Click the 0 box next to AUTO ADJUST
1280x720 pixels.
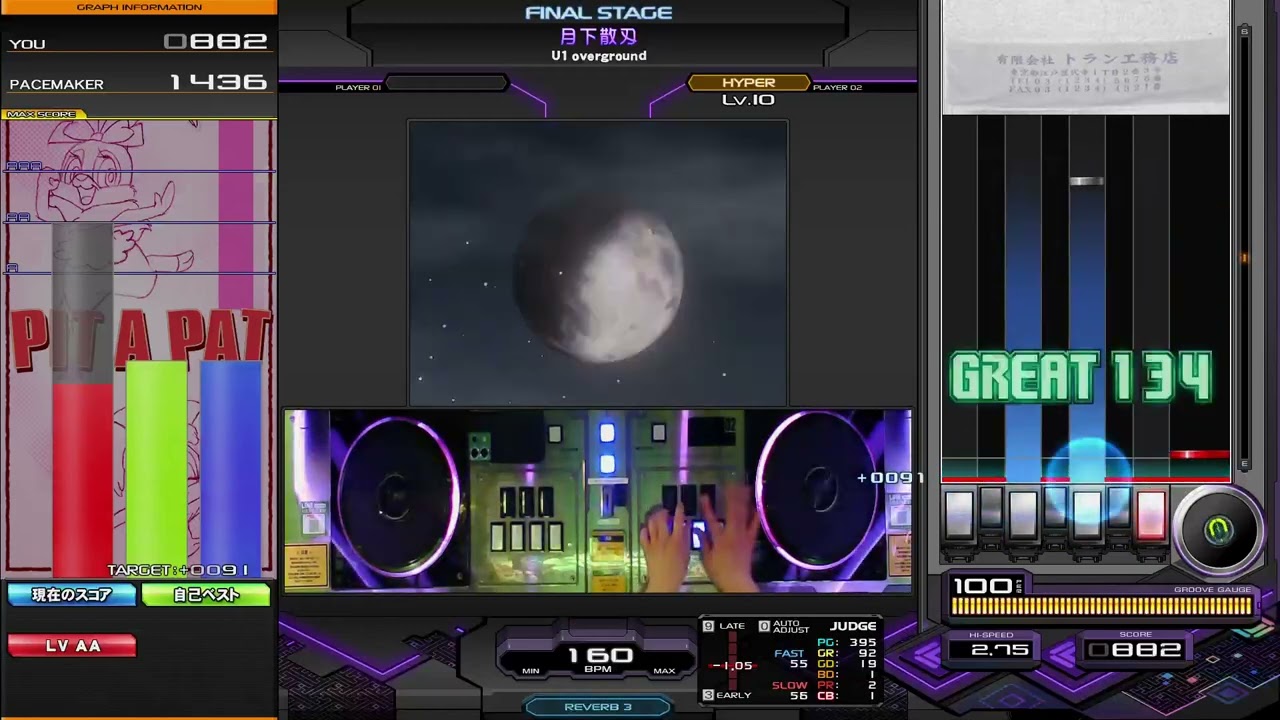tap(764, 626)
